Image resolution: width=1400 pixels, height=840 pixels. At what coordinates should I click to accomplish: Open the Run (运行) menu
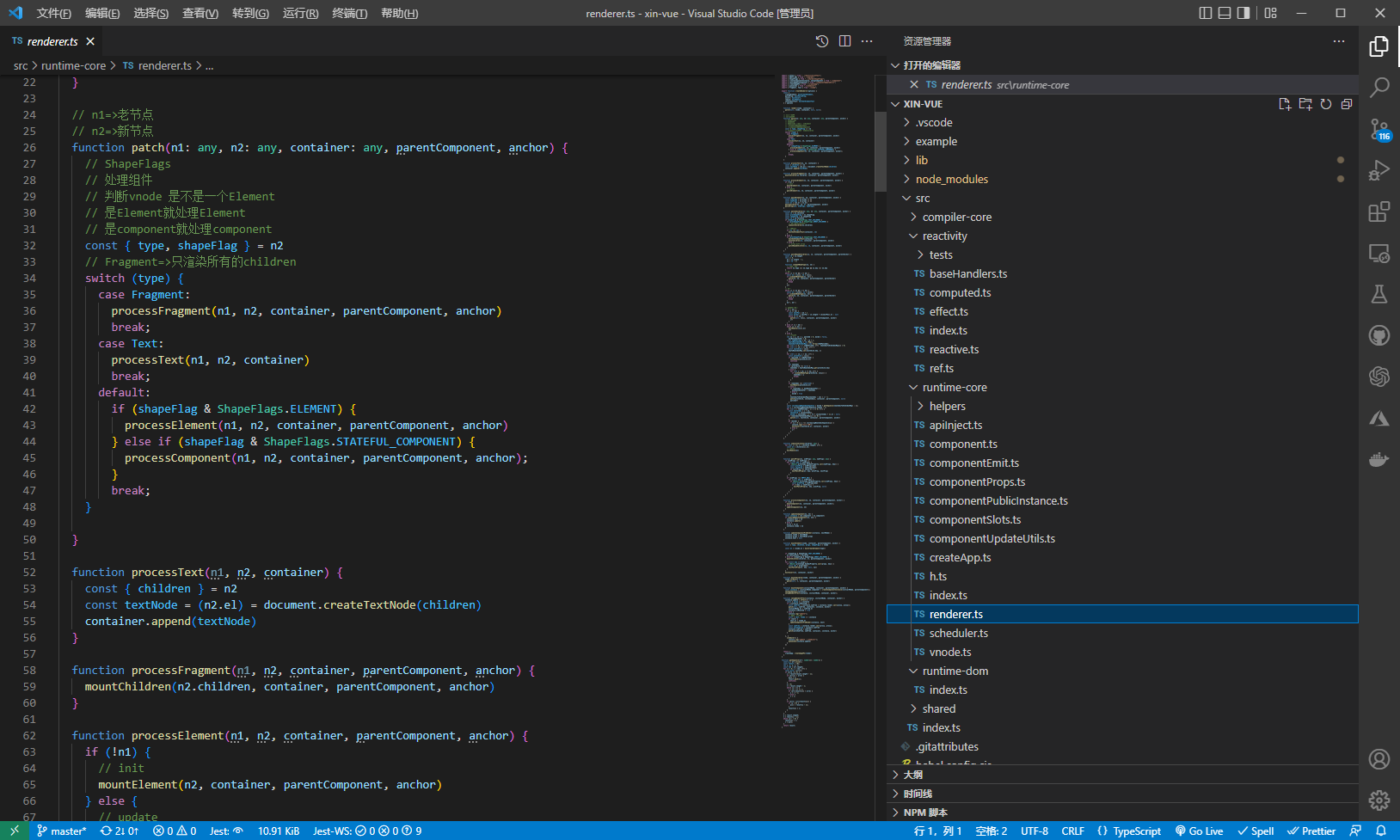pos(300,13)
